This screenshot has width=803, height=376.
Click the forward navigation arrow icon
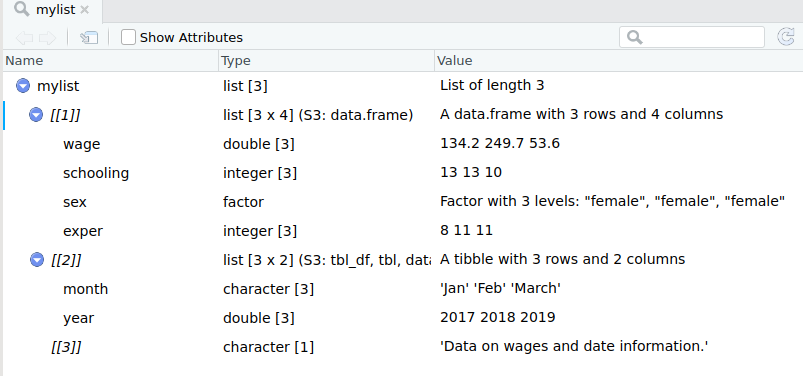47,37
